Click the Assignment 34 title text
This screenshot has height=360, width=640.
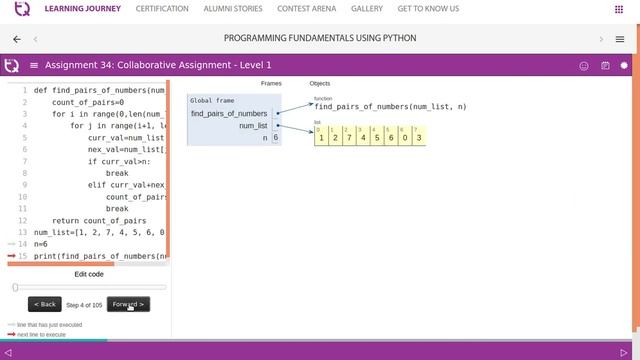[158, 65]
